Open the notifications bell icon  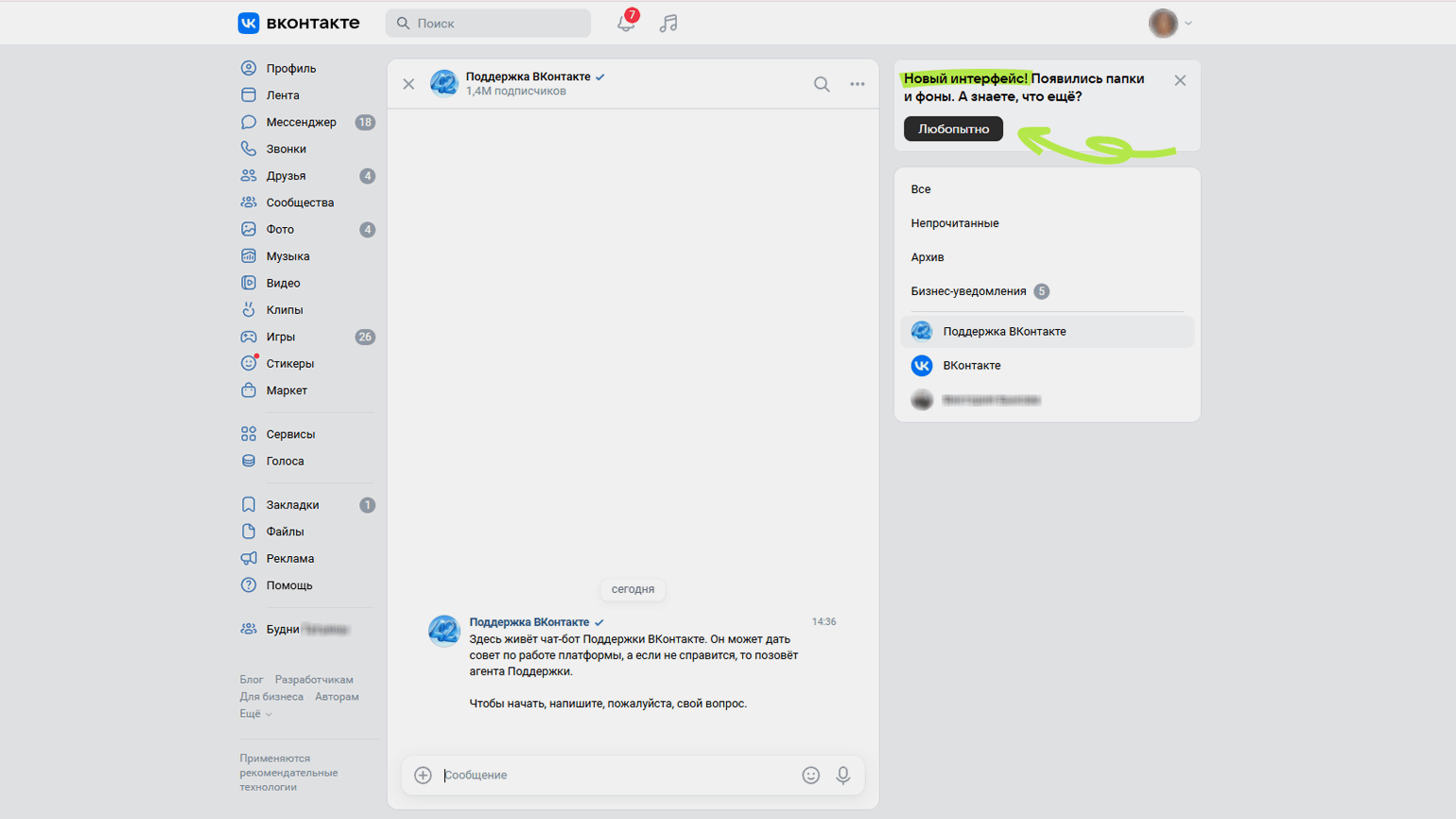tap(625, 24)
